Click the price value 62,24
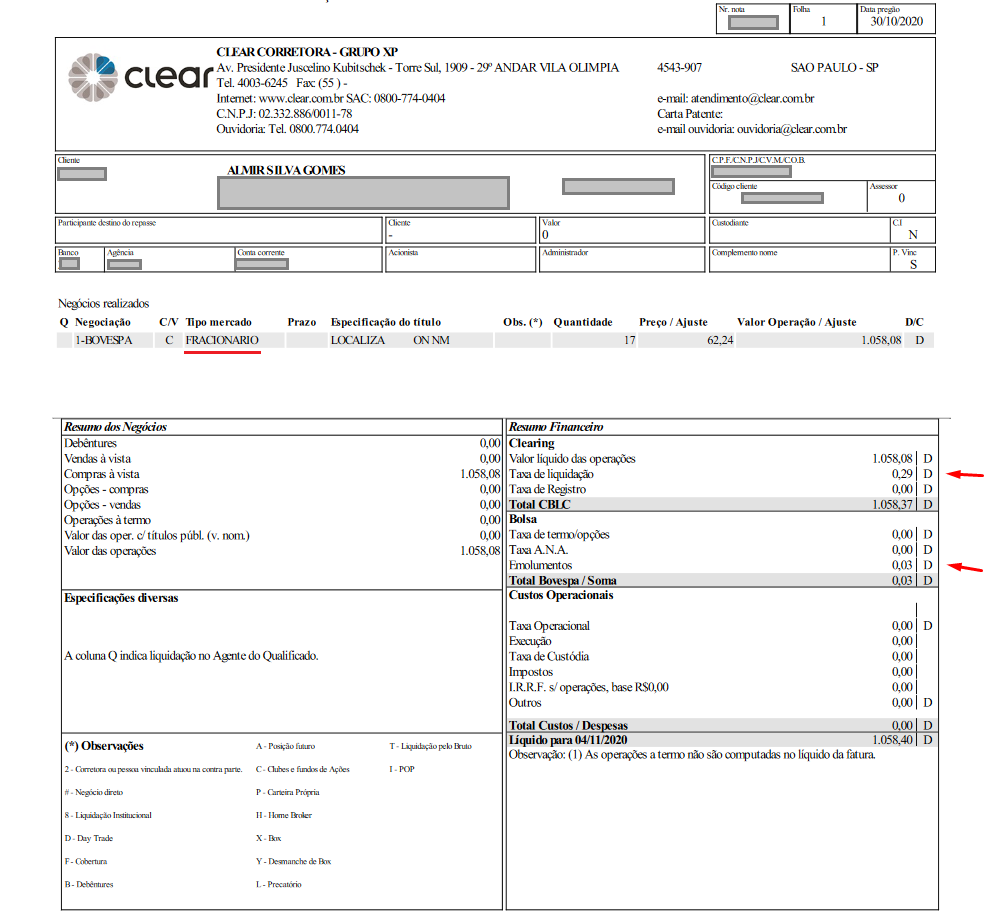Screen dimensions: 990x918 pos(720,340)
